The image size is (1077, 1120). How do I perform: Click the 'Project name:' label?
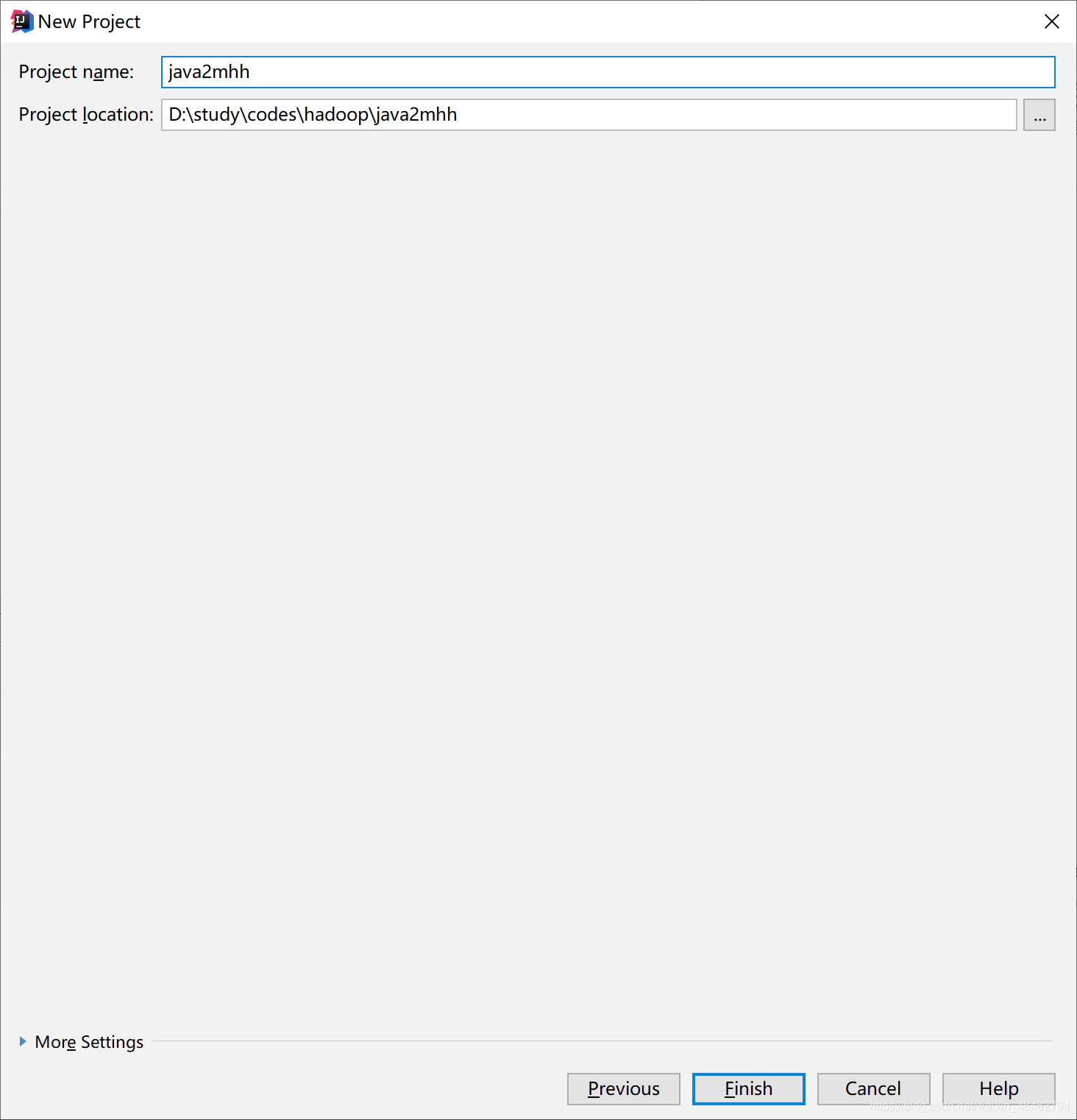(77, 72)
